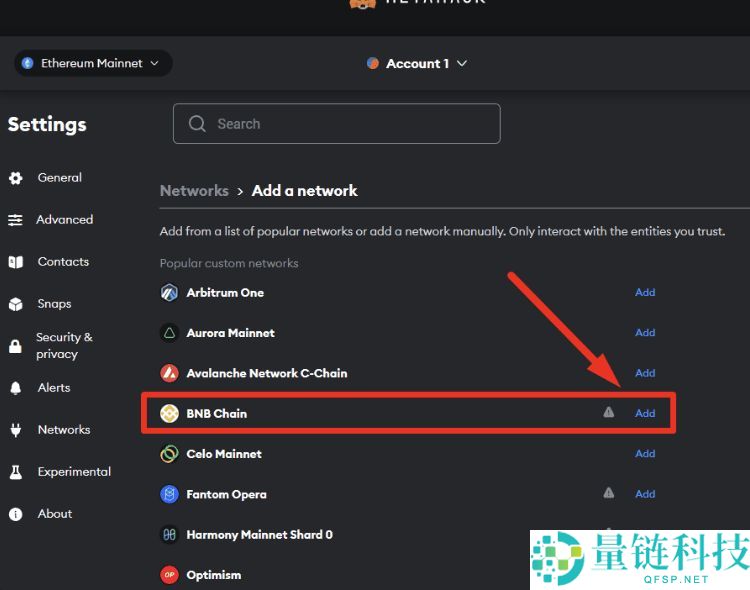
Task: Select the Celo Mainnet name
Action: click(x=224, y=454)
